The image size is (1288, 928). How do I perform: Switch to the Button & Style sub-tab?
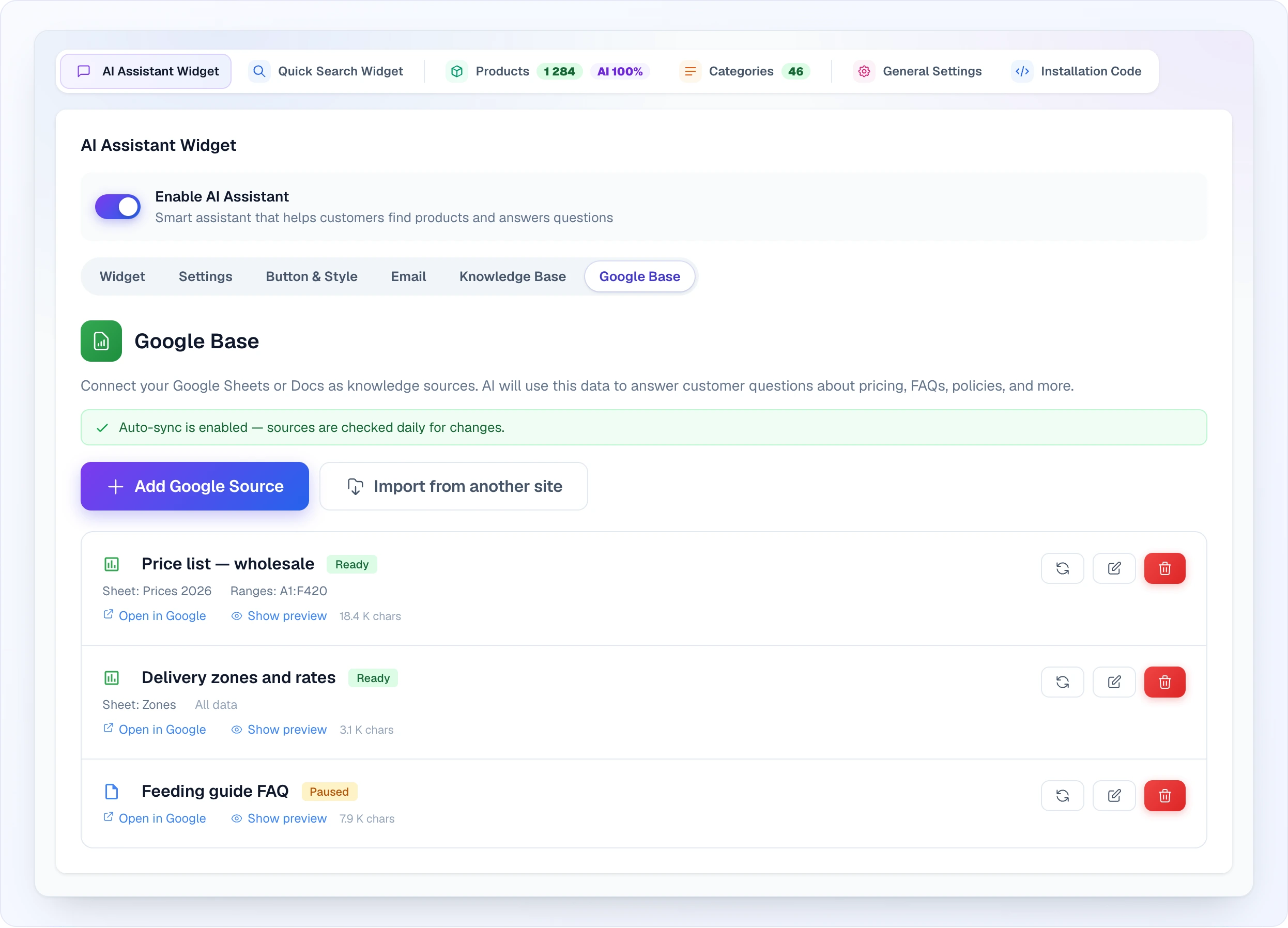pos(311,276)
